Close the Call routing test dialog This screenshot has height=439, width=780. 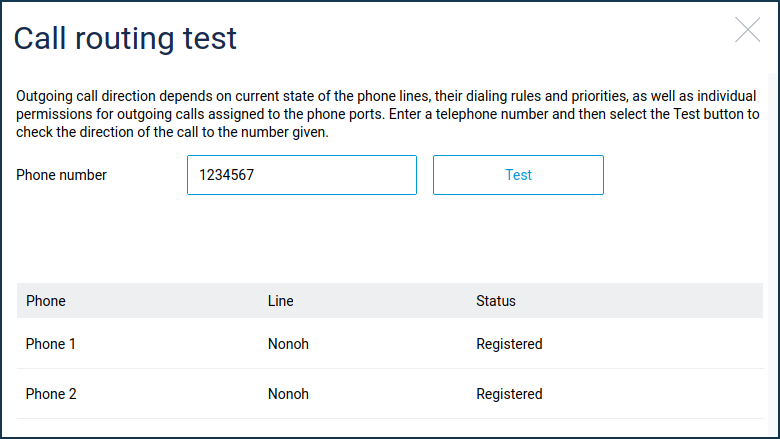(x=747, y=30)
